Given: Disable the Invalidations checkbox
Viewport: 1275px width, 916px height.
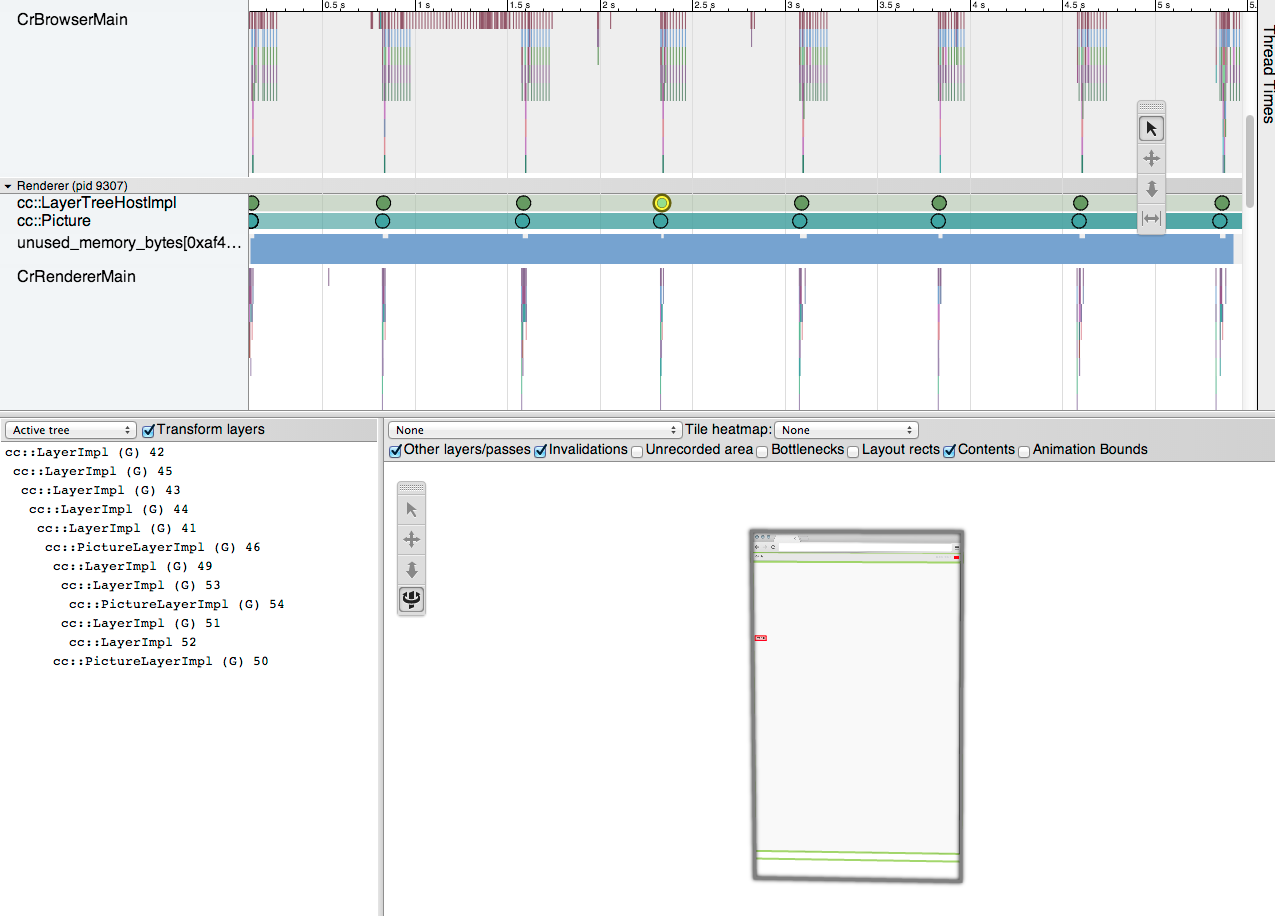Looking at the screenshot, I should point(541,451).
